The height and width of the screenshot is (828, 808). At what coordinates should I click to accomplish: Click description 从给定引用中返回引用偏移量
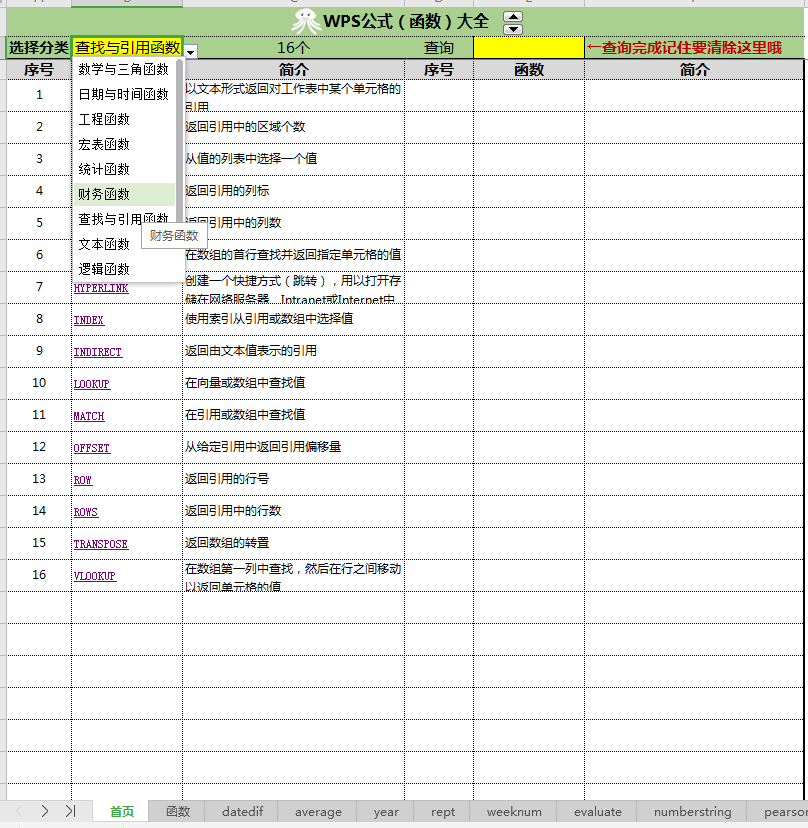(x=263, y=447)
